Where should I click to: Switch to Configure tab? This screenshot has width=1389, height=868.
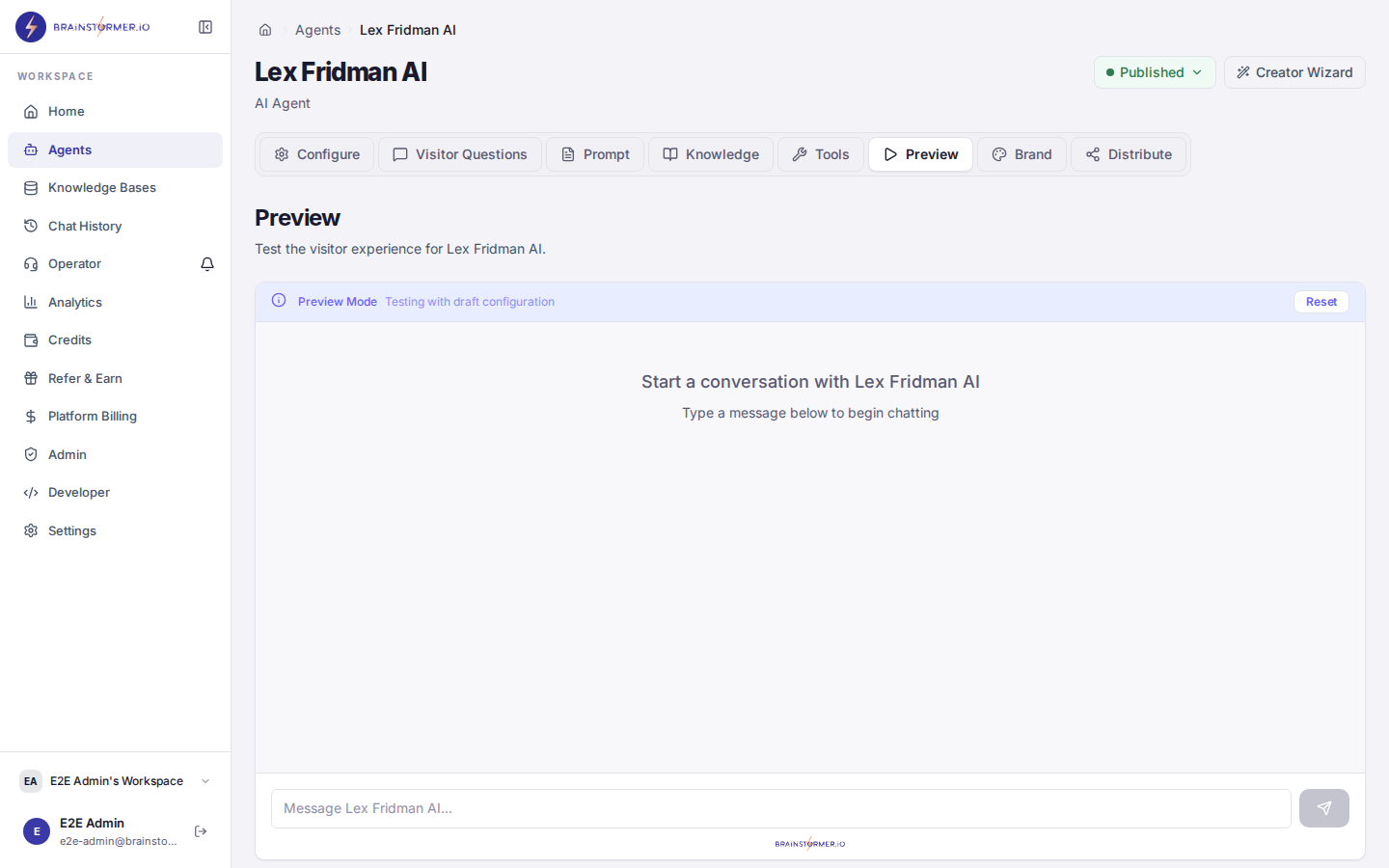[316, 154]
